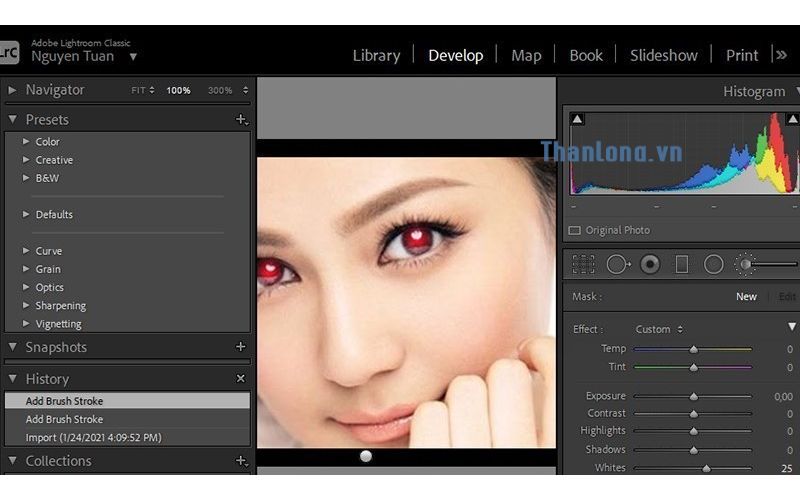Select the Spot Removal tool
This screenshot has width=800, height=500.
click(617, 264)
